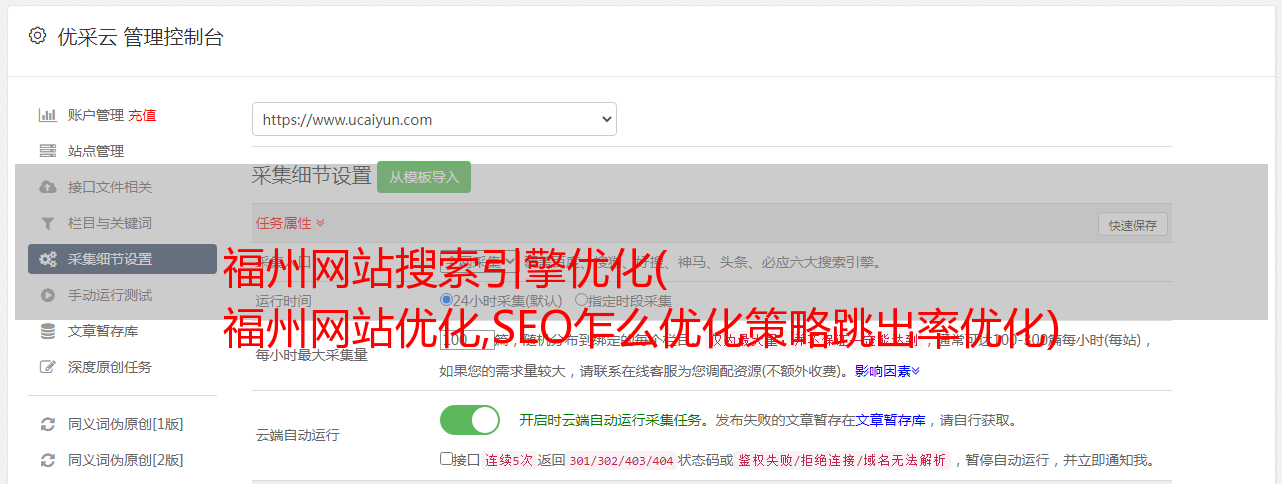Collapse the 任务属性 section
Screen dimensions: 1282x484
click(x=290, y=222)
